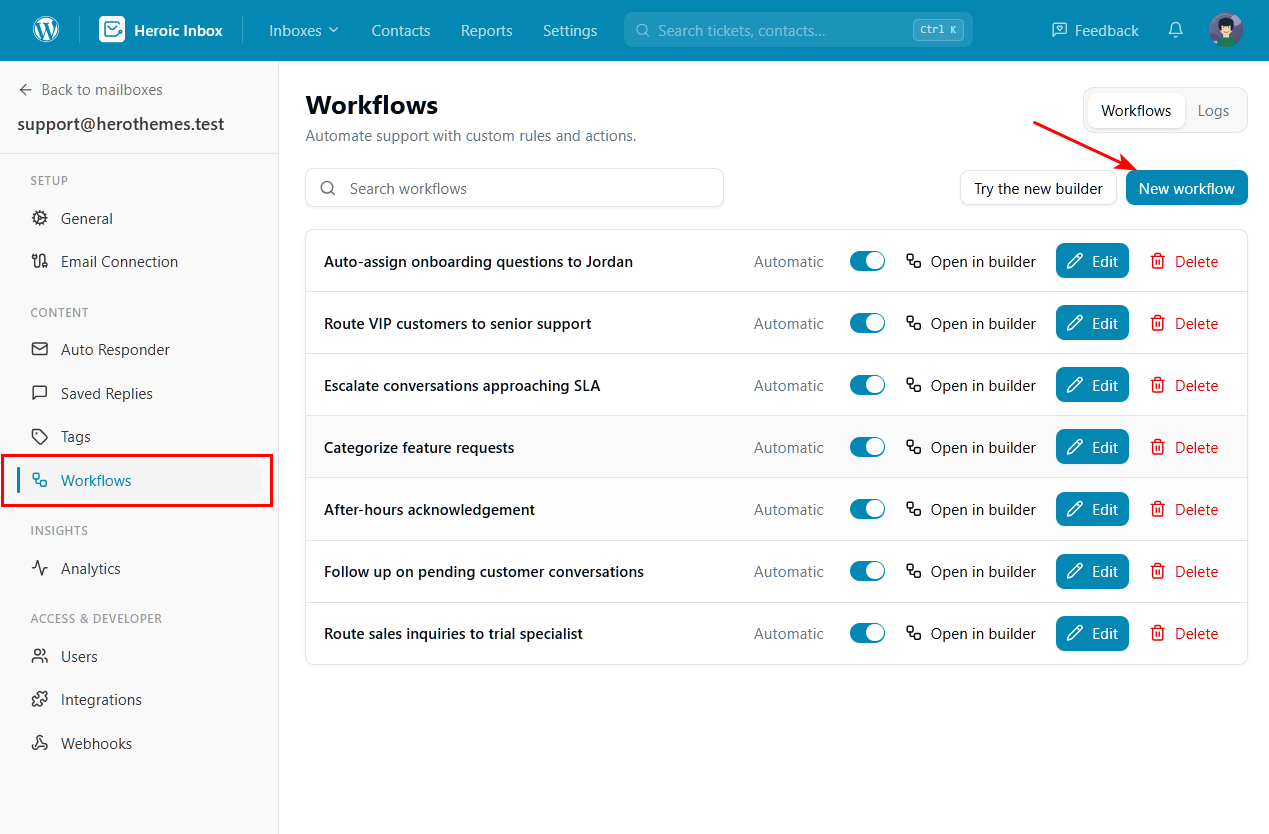Delete the Follow up on pending workflow

[1184, 572]
